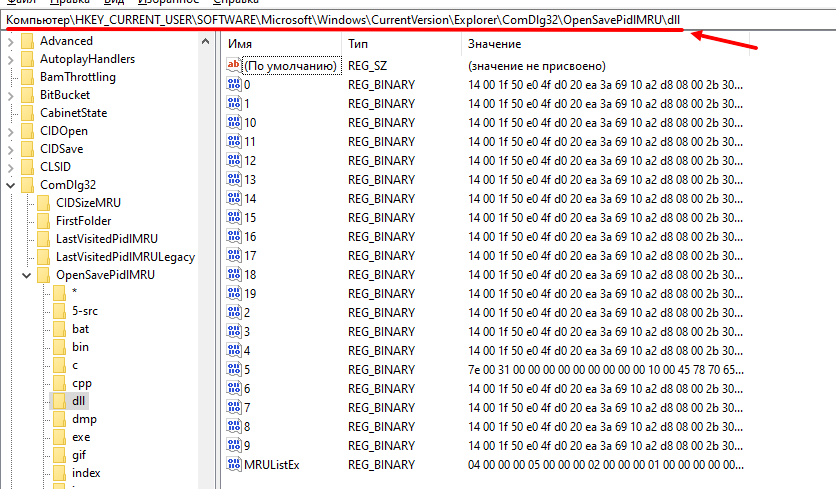Click the binary icon of value 13
This screenshot has height=489, width=836.
tap(234, 180)
